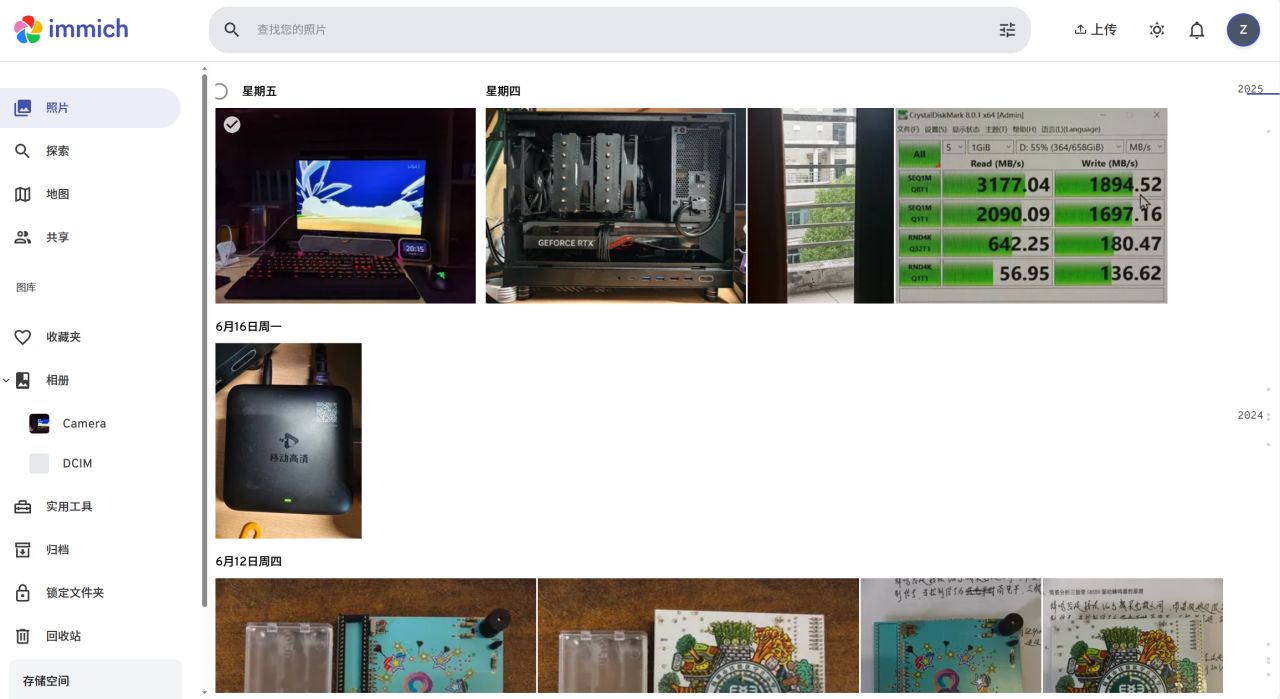Click the sidebar vertical scrollbar
Viewport: 1280px width, 699px height.
tap(205, 340)
